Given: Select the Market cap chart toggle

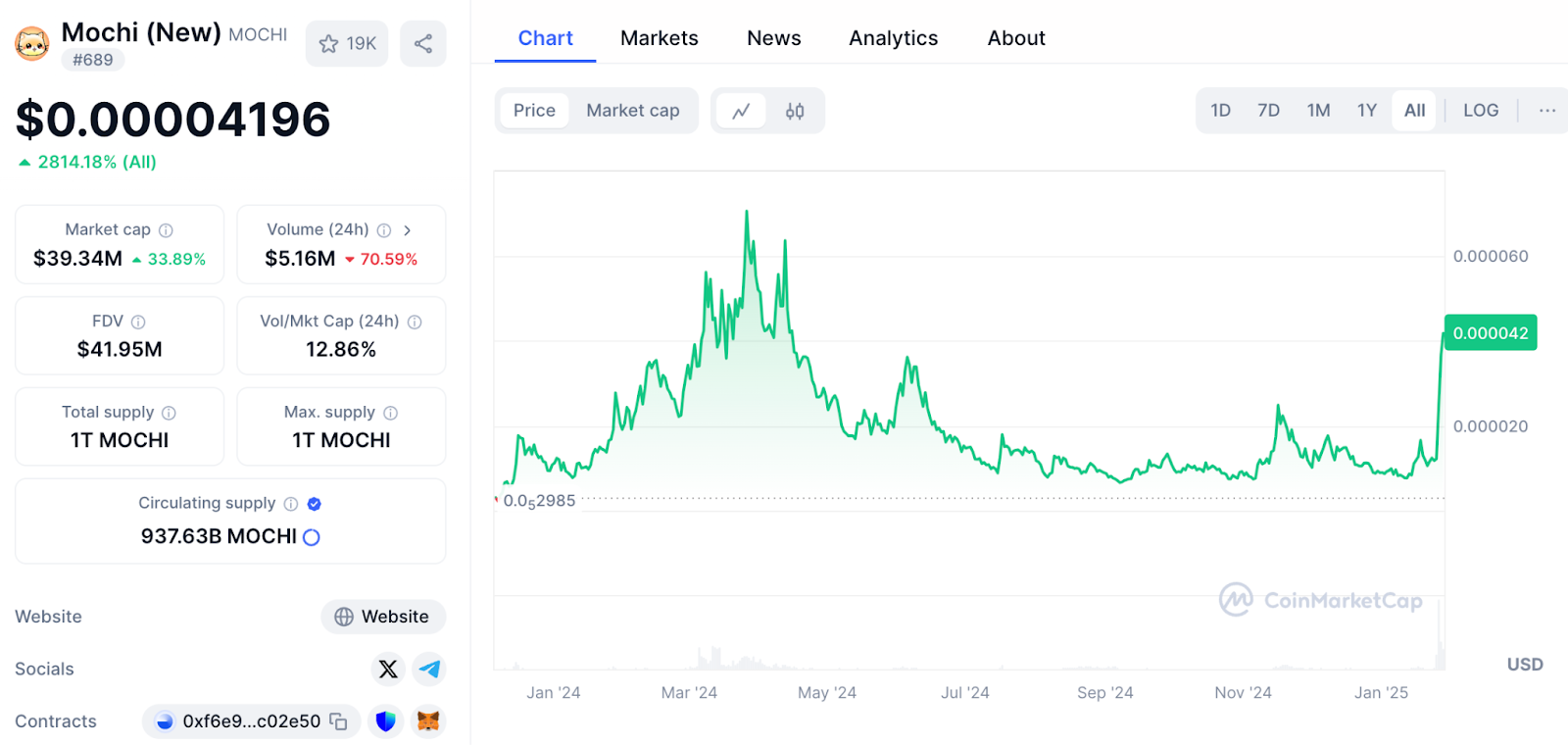Looking at the screenshot, I should coord(633,111).
